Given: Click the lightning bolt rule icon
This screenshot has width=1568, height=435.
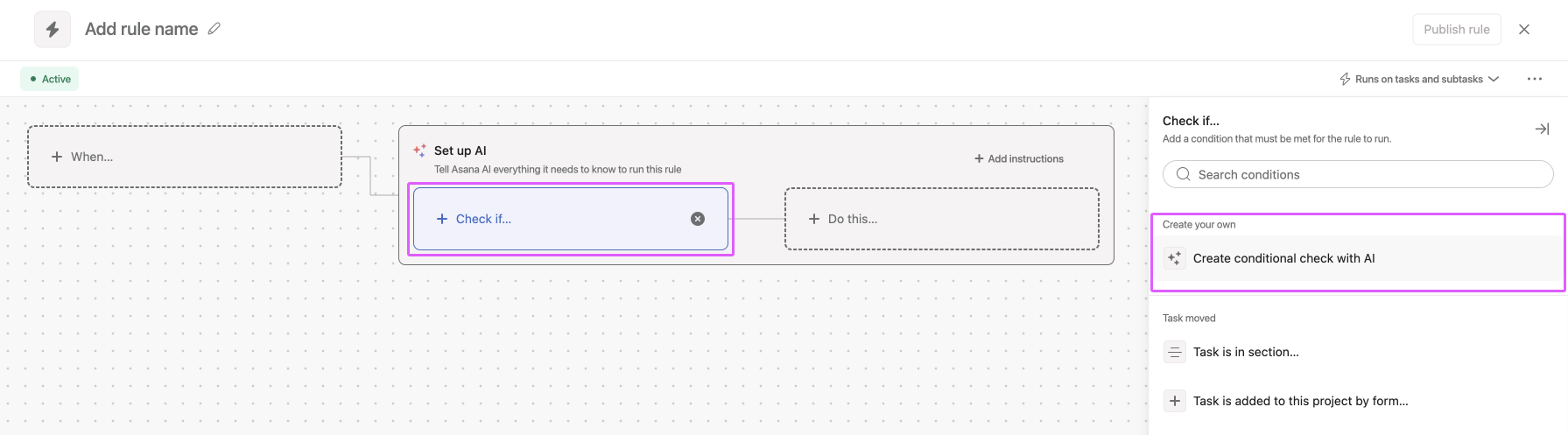Looking at the screenshot, I should (x=53, y=30).
